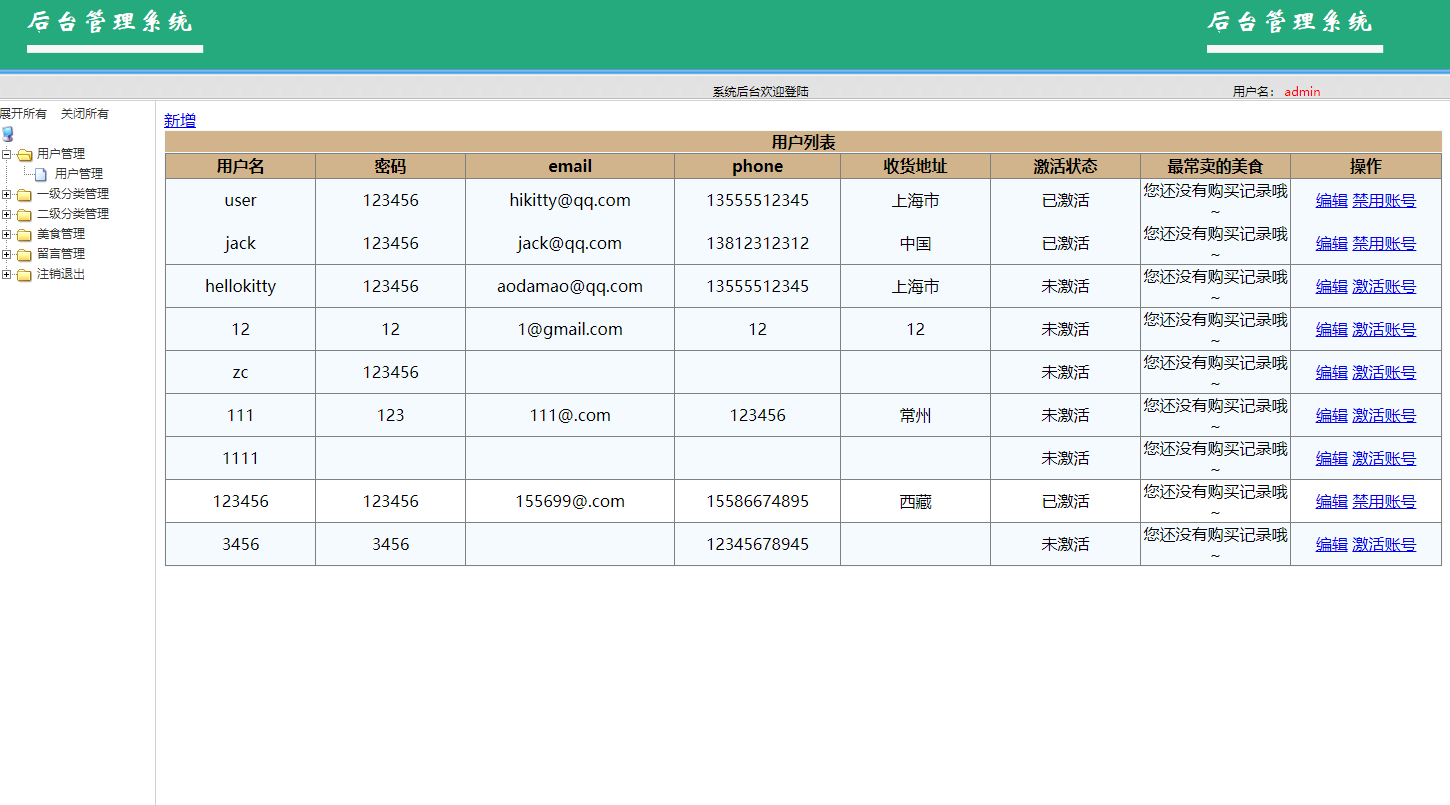The height and width of the screenshot is (805, 1450).
Task: Disable the account for user jack
Action: click(x=1384, y=242)
